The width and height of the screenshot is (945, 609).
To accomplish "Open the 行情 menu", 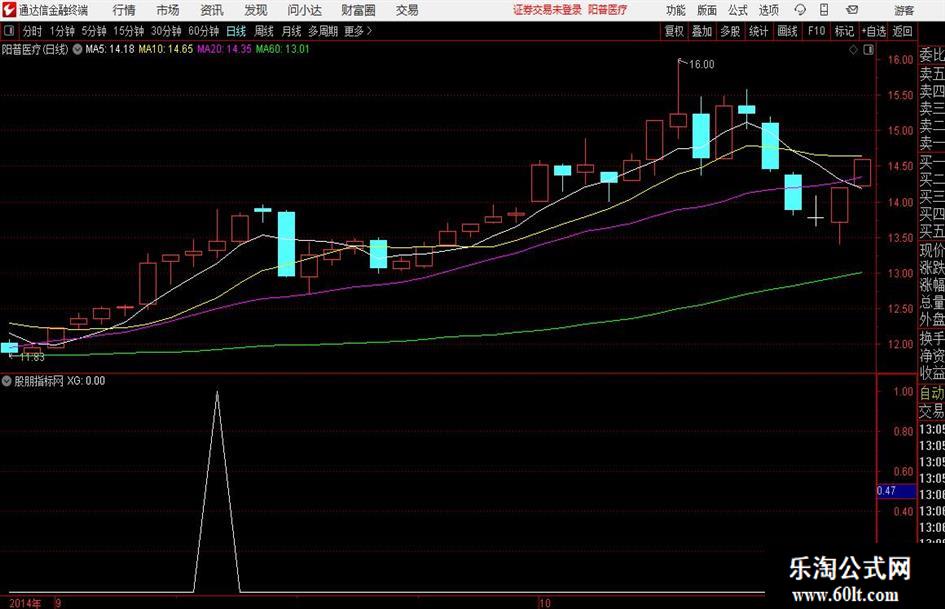I will click(x=124, y=10).
